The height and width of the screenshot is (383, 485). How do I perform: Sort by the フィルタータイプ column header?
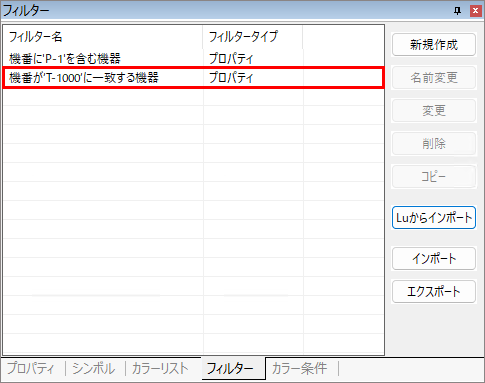(x=253, y=37)
